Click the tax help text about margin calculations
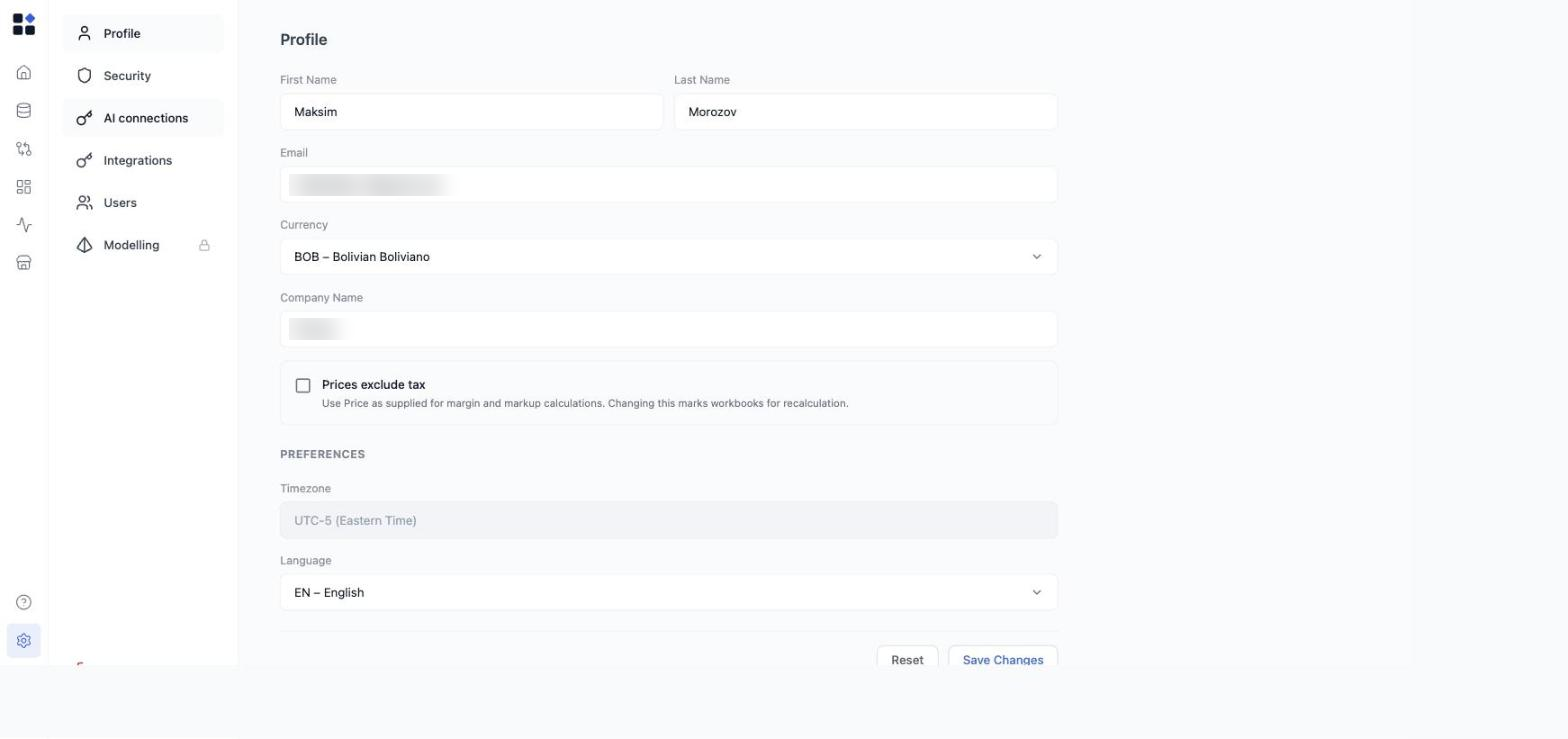This screenshot has width=1568, height=739. [x=585, y=404]
